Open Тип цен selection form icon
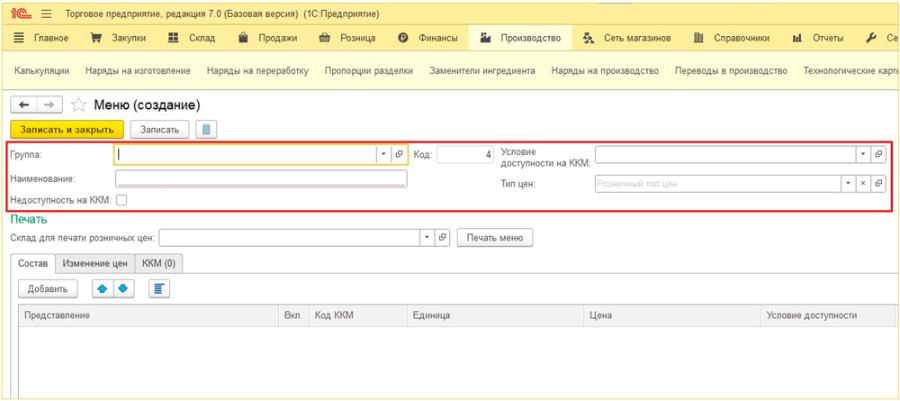 [878, 184]
